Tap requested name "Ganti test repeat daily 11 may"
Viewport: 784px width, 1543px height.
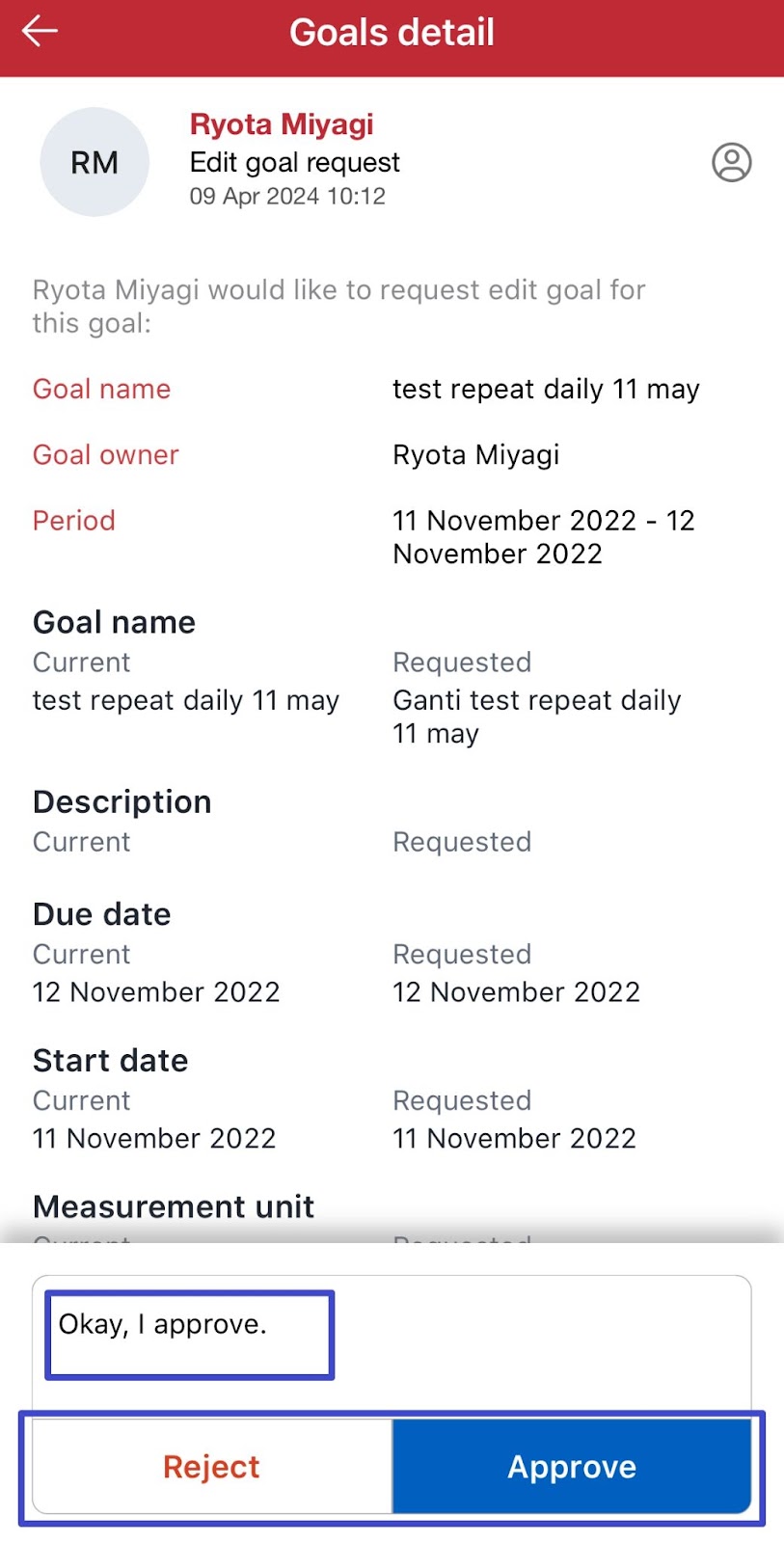(x=536, y=717)
